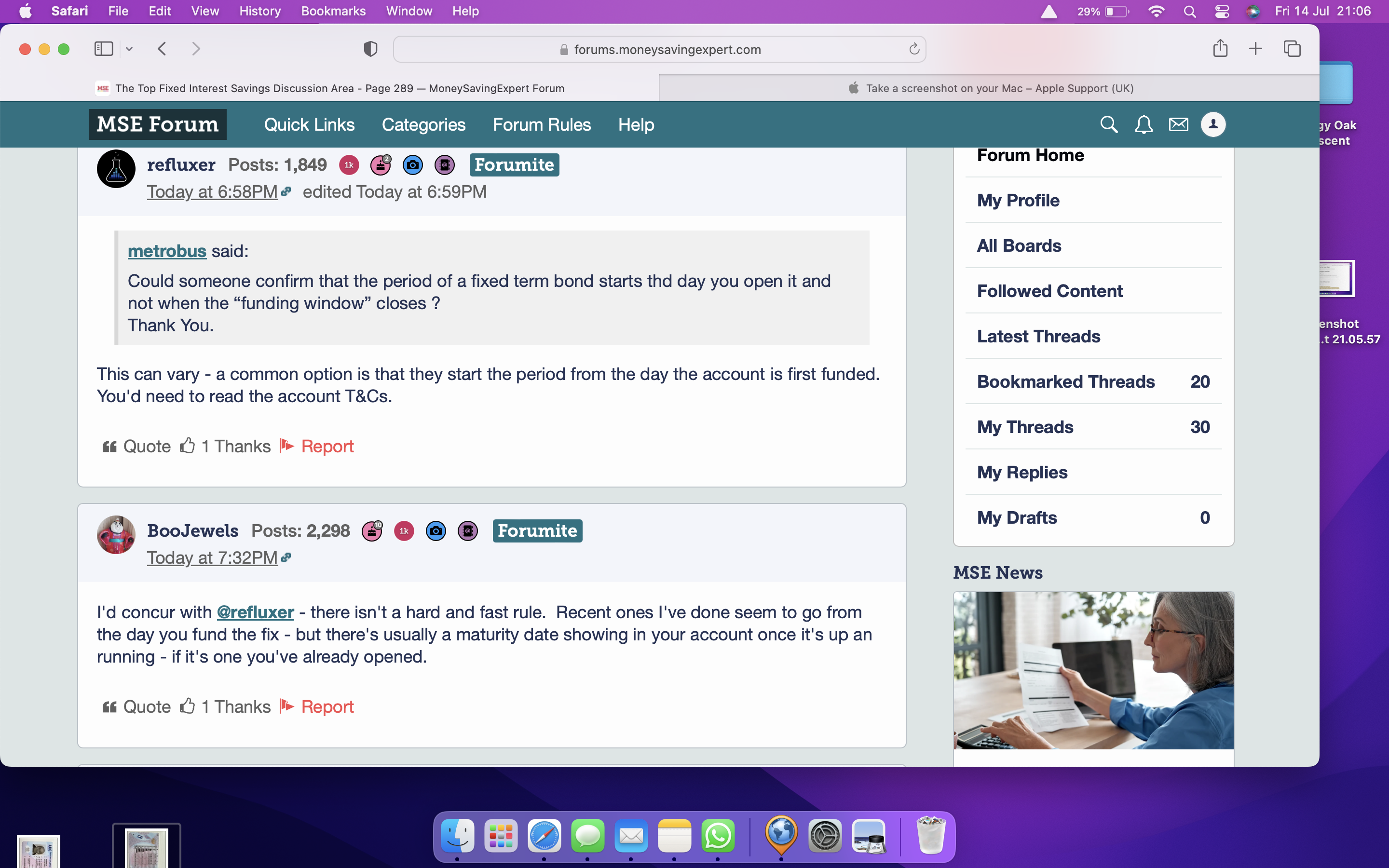The height and width of the screenshot is (868, 1389).
Task: Click refluxer's anniversary cake badge
Action: pyautogui.click(x=381, y=165)
